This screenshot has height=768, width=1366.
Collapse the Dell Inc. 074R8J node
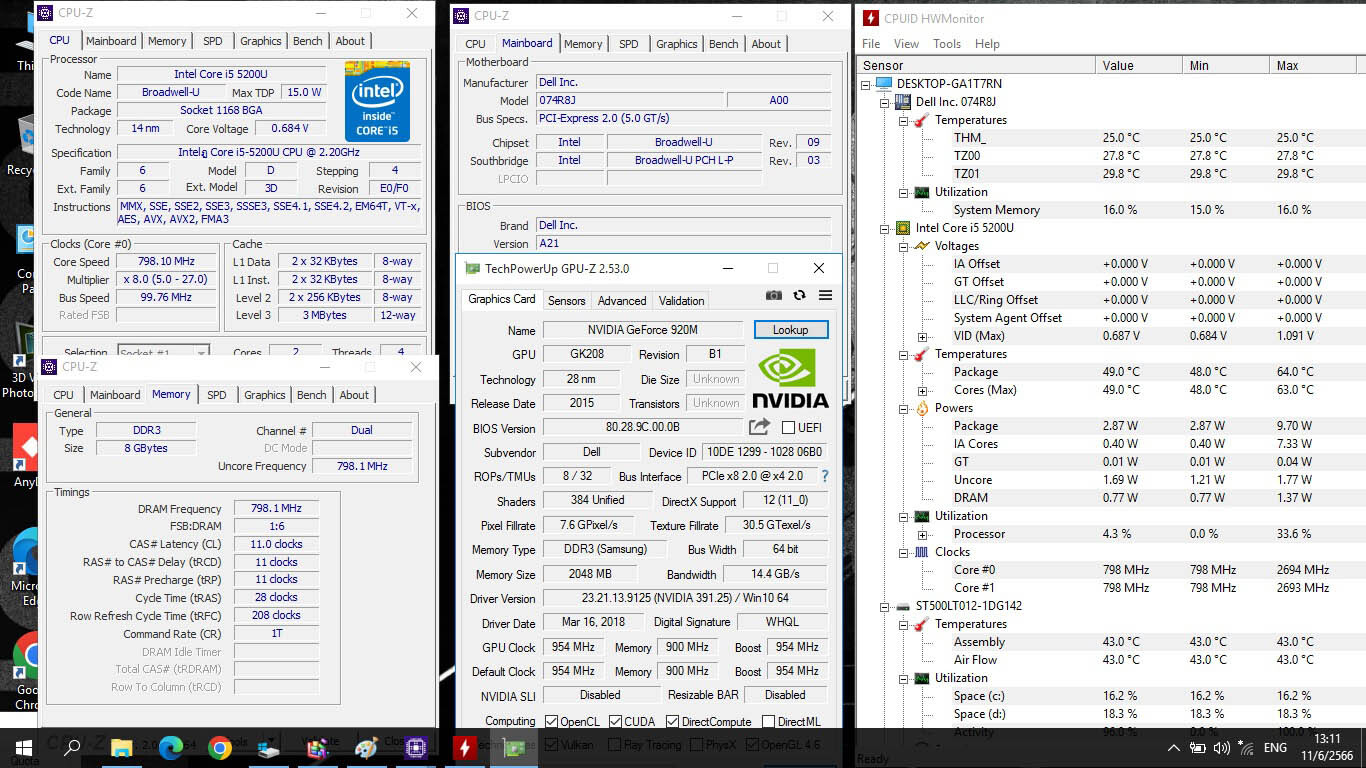pos(885,102)
